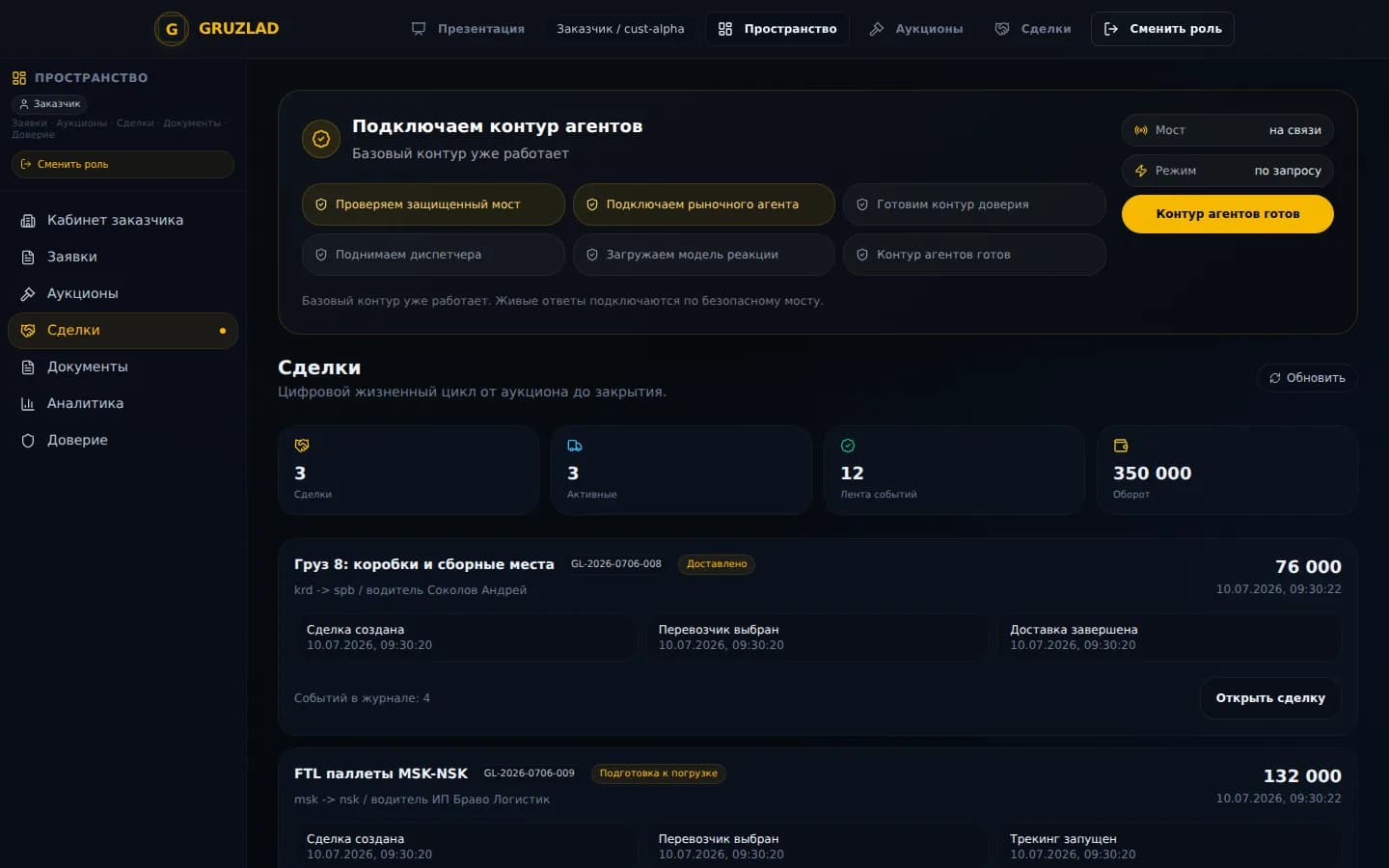Screen dimensions: 1389x868
Task: Switch to Презентация tab in header
Action: click(x=468, y=29)
